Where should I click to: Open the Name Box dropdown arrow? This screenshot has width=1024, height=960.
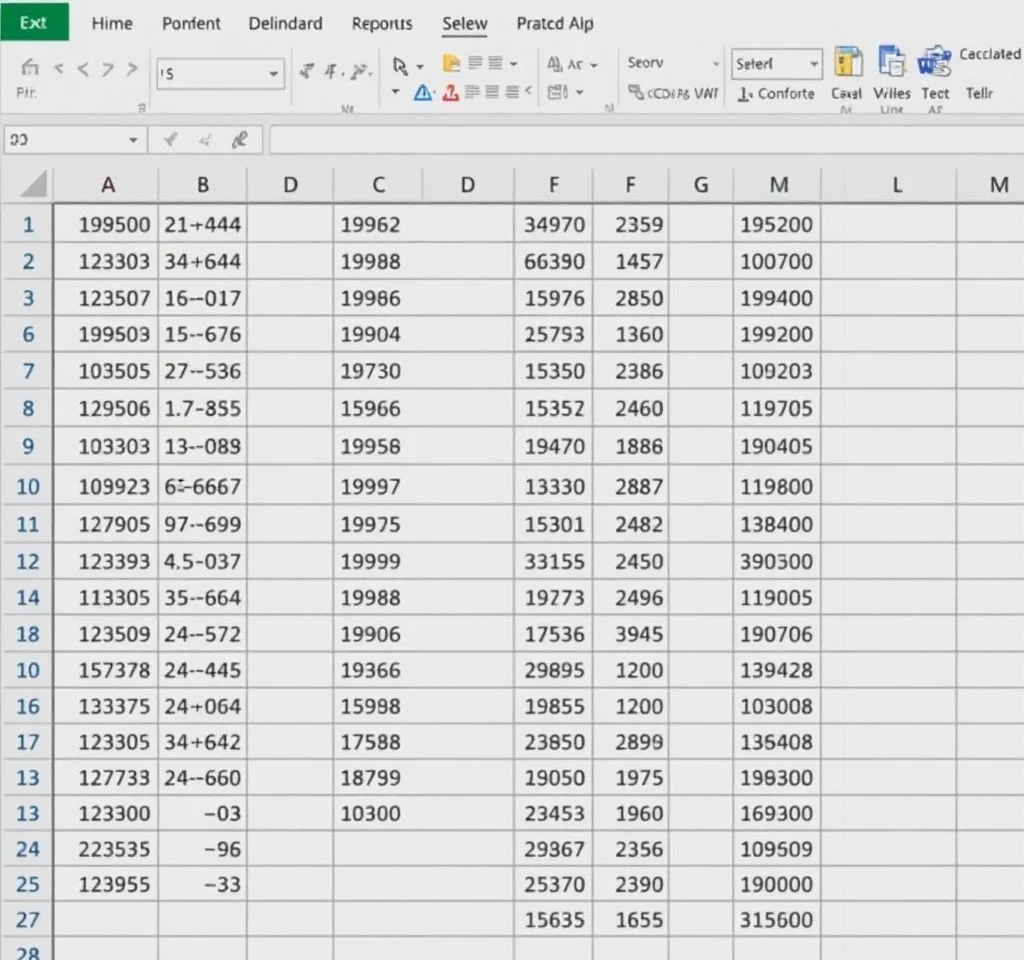point(133,141)
